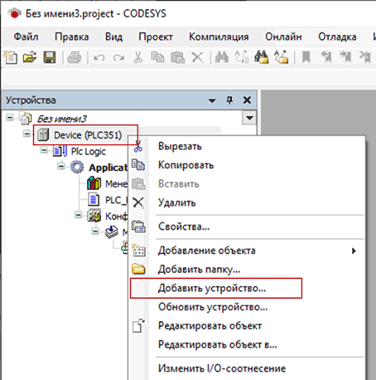376x380 pixels.
Task: Click the copy icon in context menu
Action: pos(138,165)
